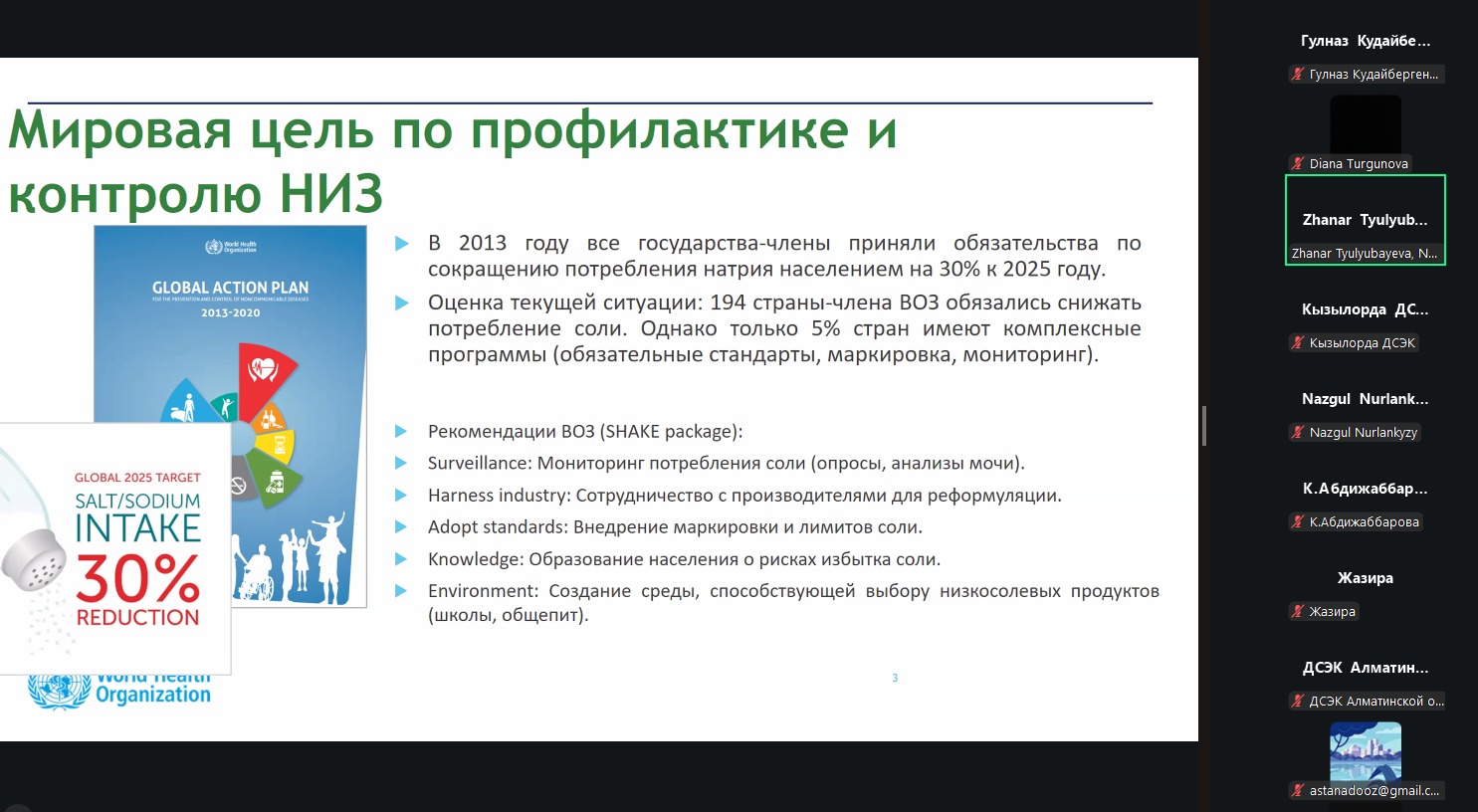The width and height of the screenshot is (1478, 812).
Task: Click the muted mic icon beside astanadooz@gmail
Action: click(1298, 791)
